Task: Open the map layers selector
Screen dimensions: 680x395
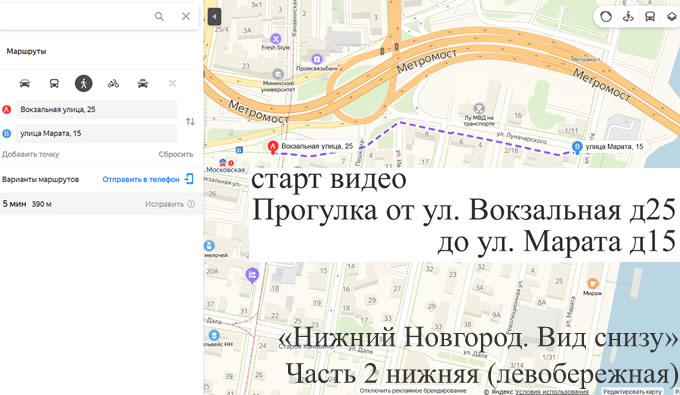Action: 671,17
